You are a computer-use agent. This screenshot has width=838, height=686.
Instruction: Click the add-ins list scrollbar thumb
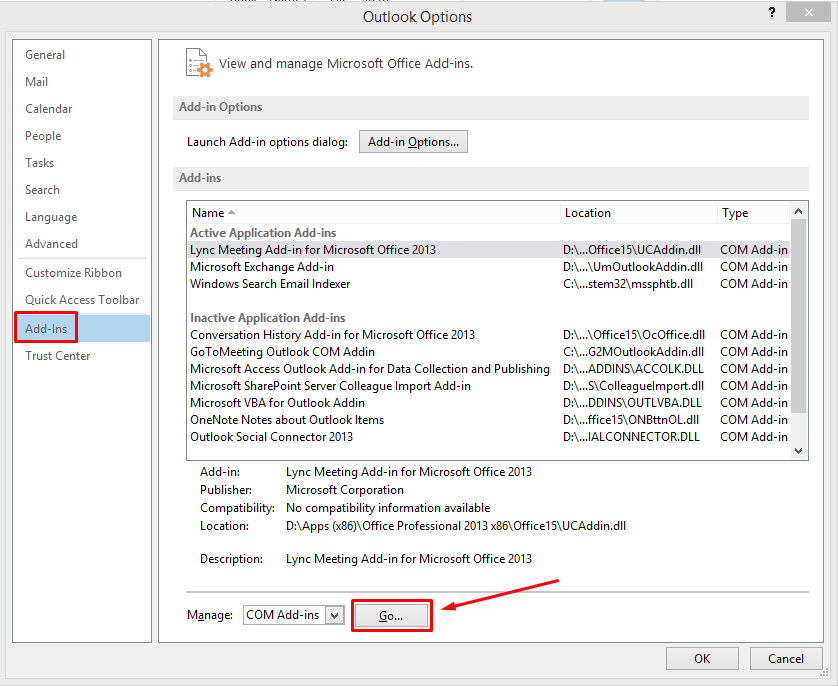click(x=798, y=316)
